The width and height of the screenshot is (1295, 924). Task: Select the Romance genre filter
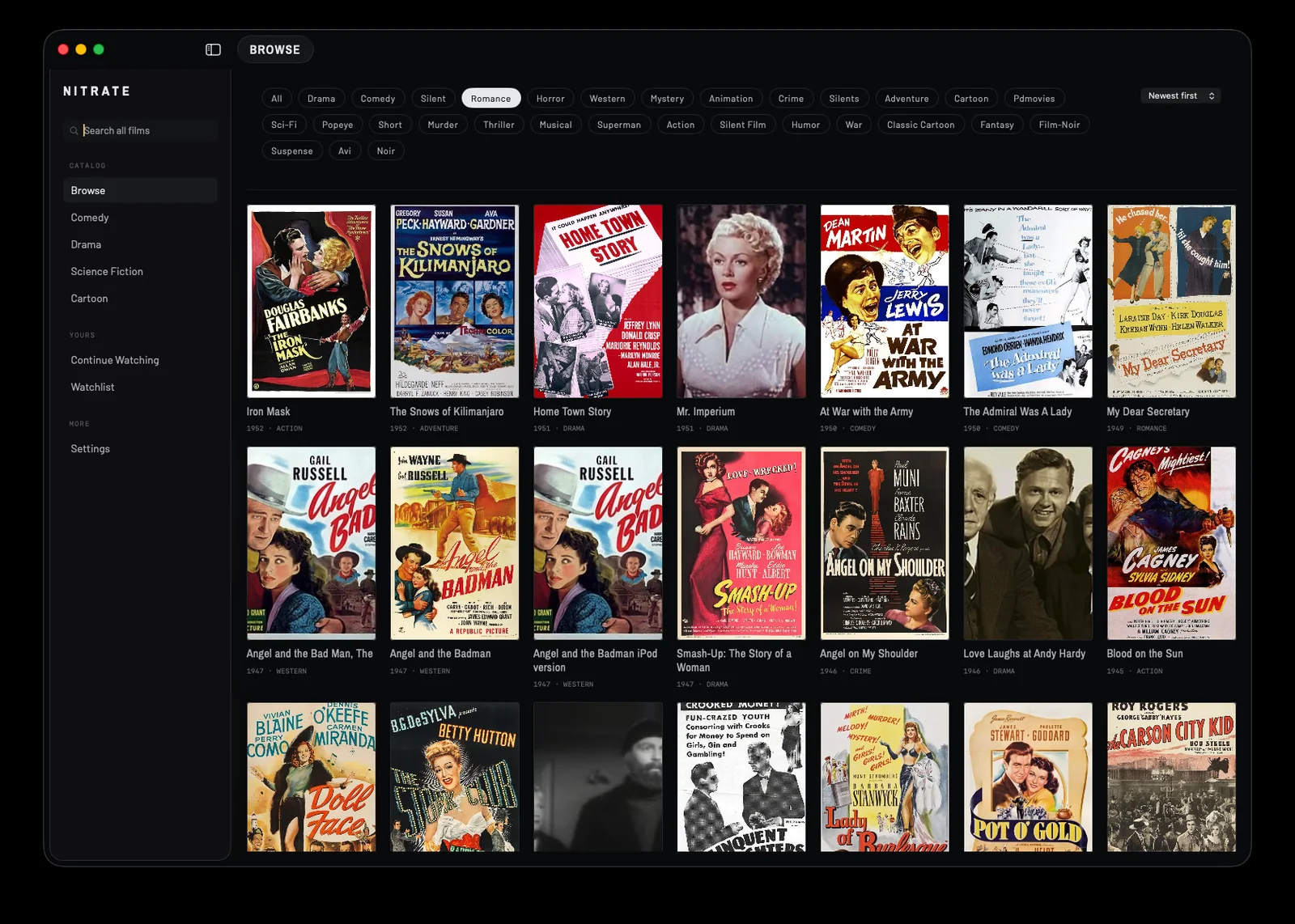click(x=490, y=99)
